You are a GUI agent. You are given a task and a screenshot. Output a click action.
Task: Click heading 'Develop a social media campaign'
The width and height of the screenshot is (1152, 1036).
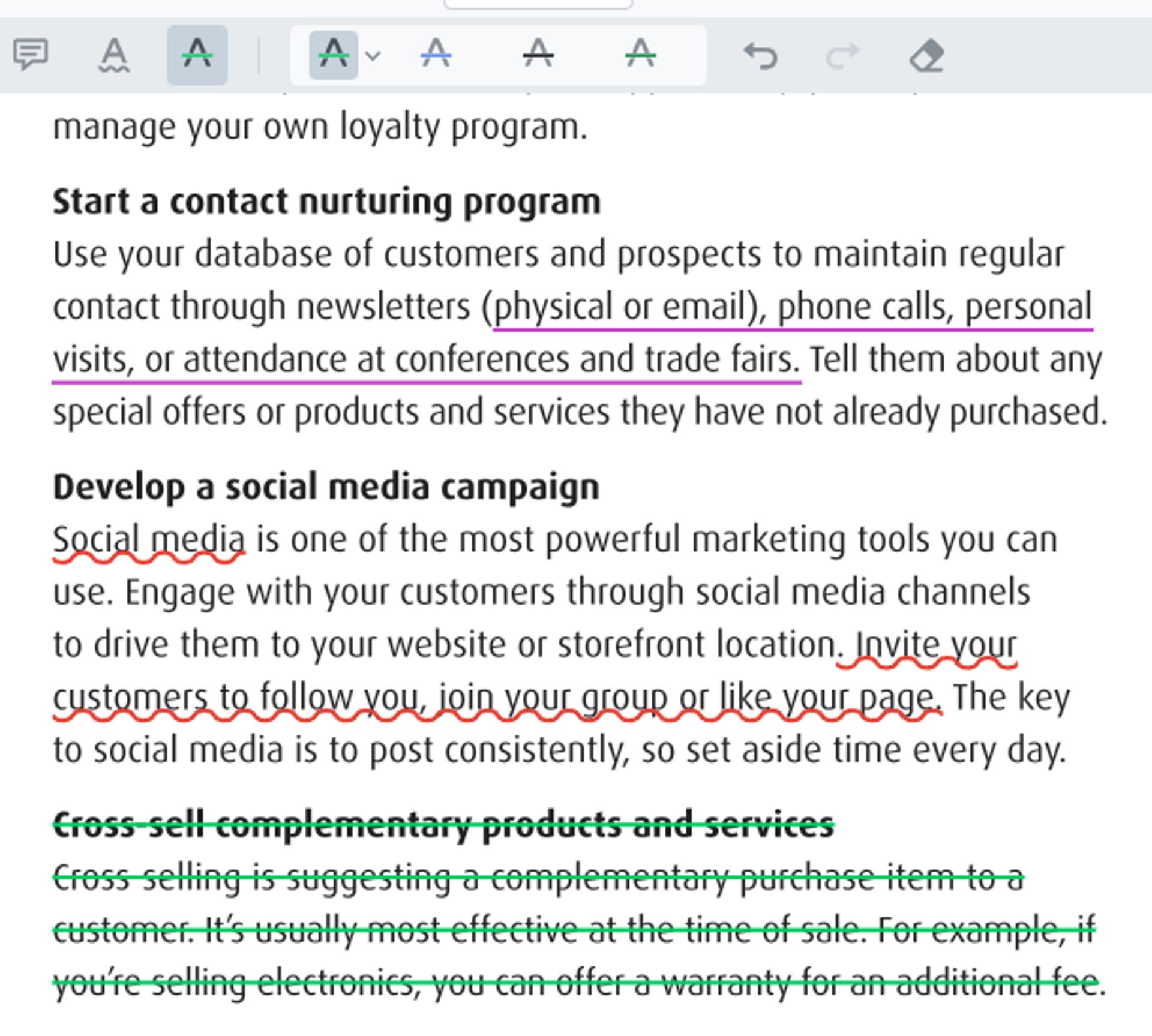326,487
